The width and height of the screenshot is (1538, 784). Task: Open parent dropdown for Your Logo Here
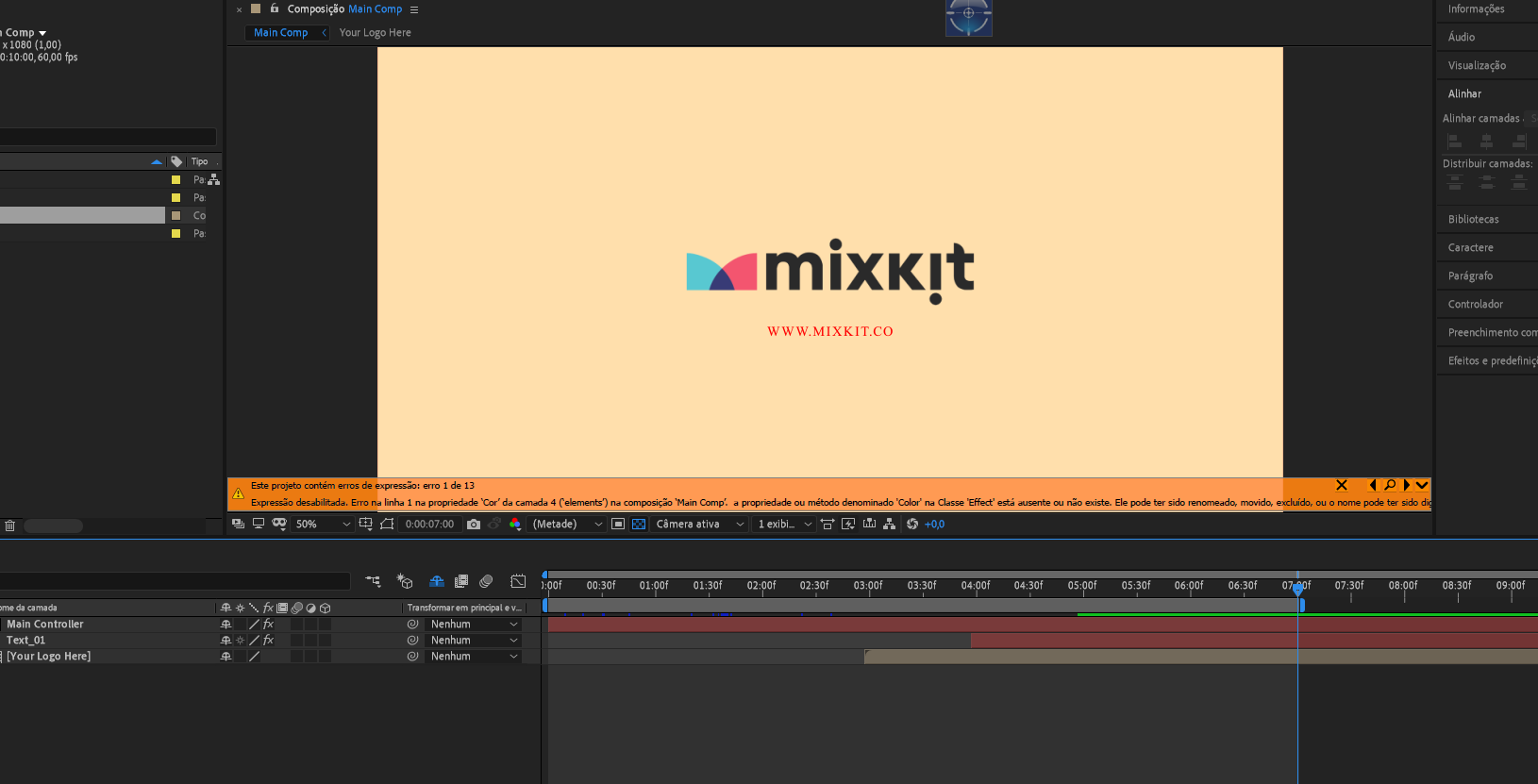coord(474,657)
